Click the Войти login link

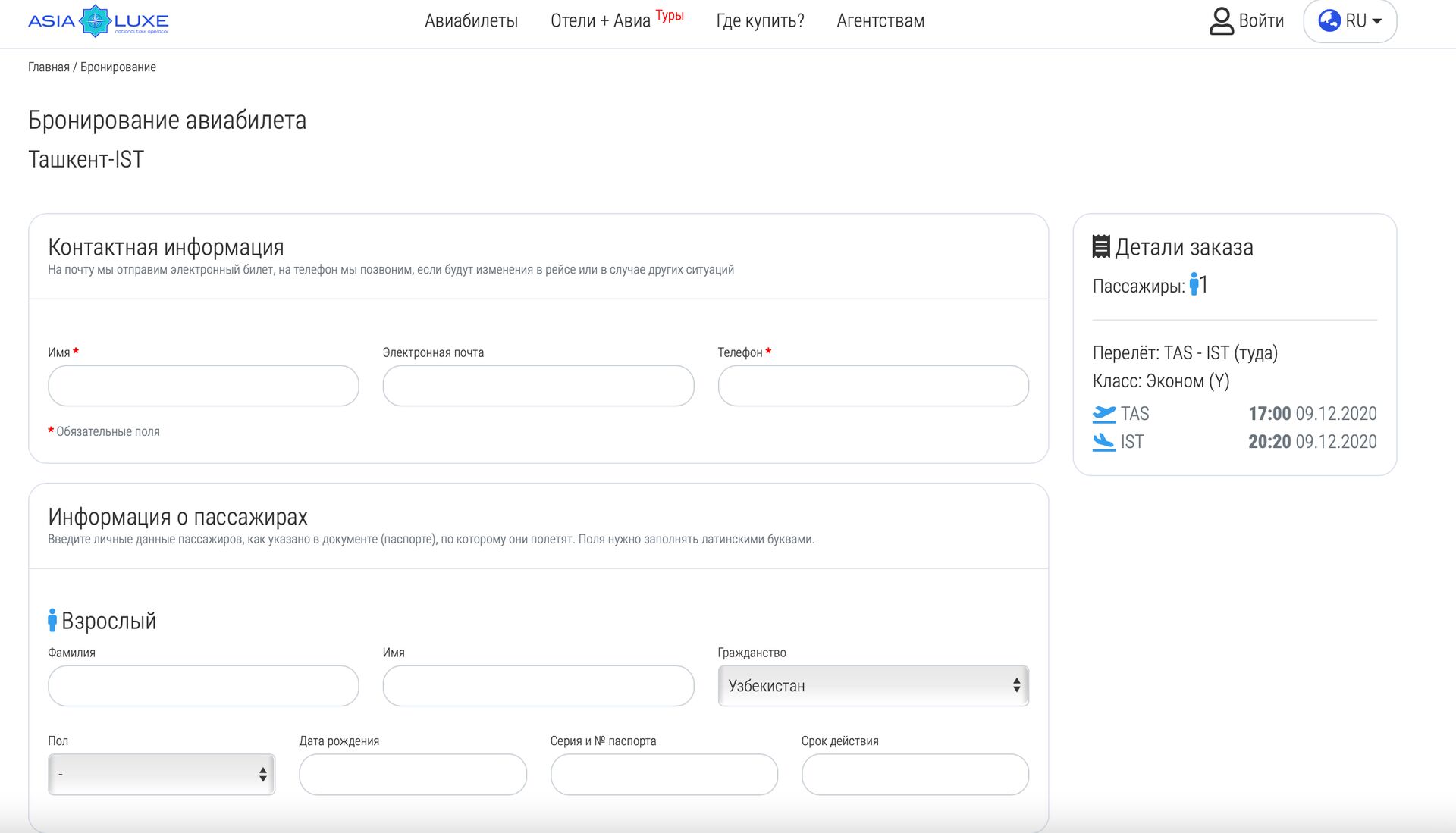[x=1261, y=21]
